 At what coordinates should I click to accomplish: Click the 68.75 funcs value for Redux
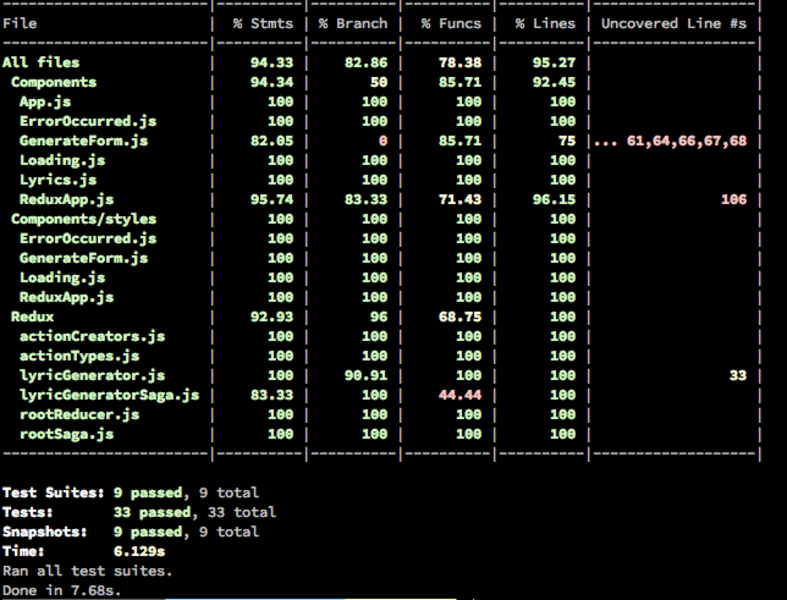pos(460,317)
